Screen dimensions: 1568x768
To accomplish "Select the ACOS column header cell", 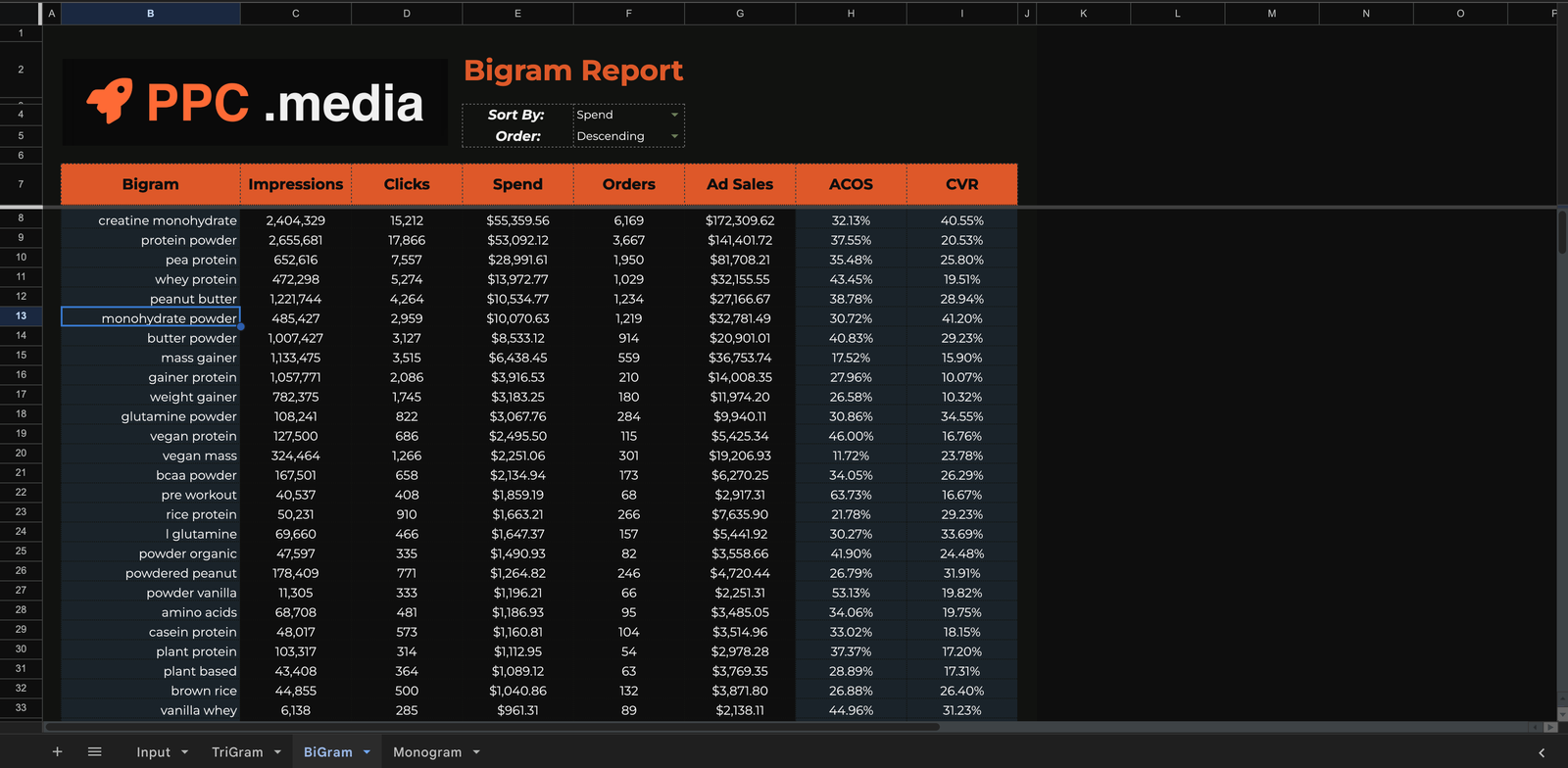I will coord(851,184).
